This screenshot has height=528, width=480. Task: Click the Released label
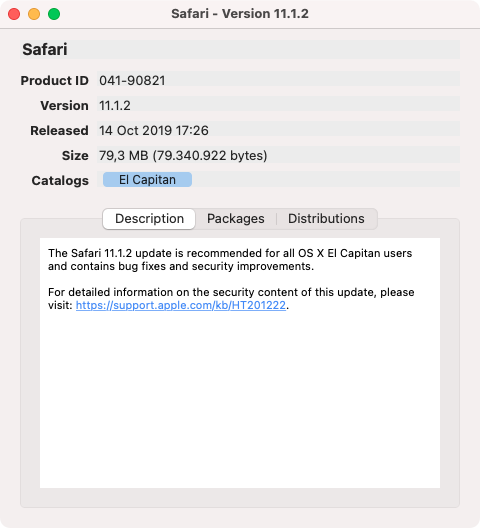[59, 130]
